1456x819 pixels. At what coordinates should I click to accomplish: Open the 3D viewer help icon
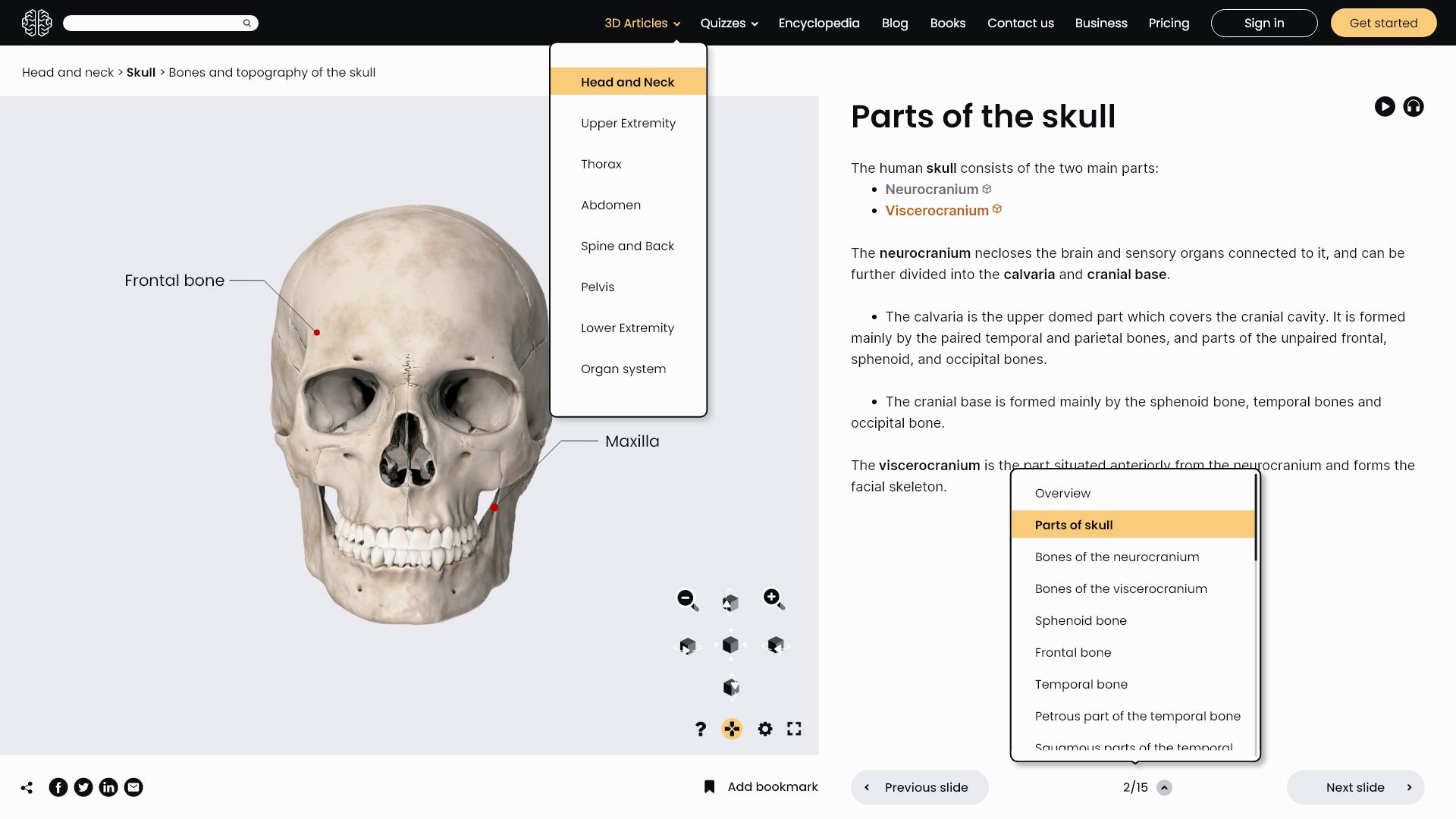click(x=701, y=729)
